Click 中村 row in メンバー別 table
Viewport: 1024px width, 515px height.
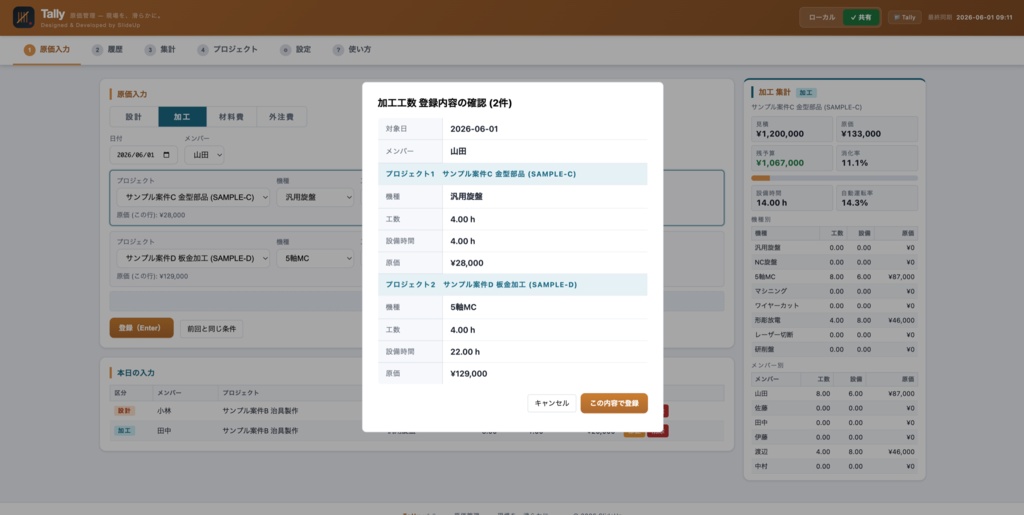coord(835,466)
